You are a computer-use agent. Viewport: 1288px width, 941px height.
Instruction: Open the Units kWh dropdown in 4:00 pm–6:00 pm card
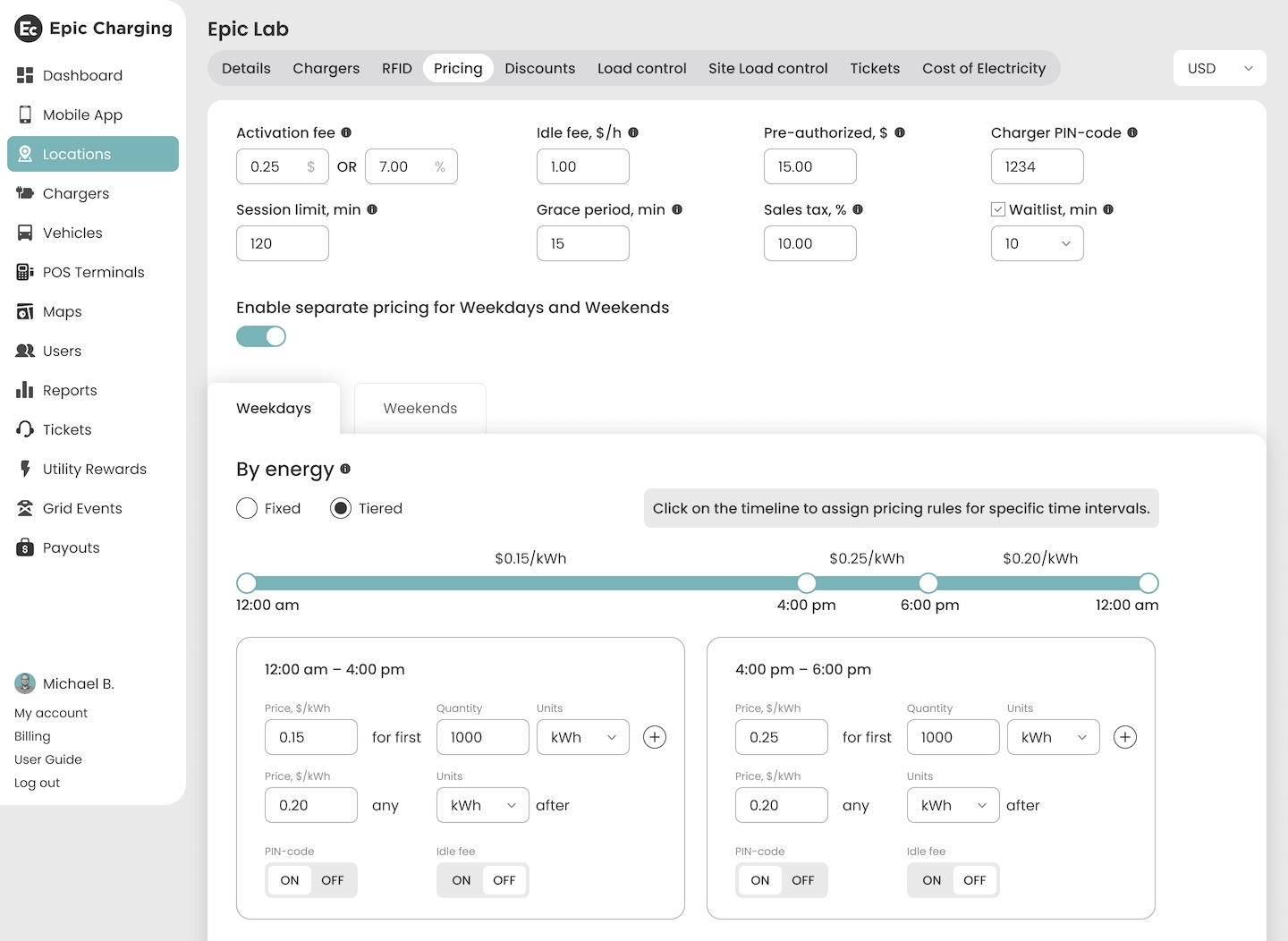[x=1053, y=737]
